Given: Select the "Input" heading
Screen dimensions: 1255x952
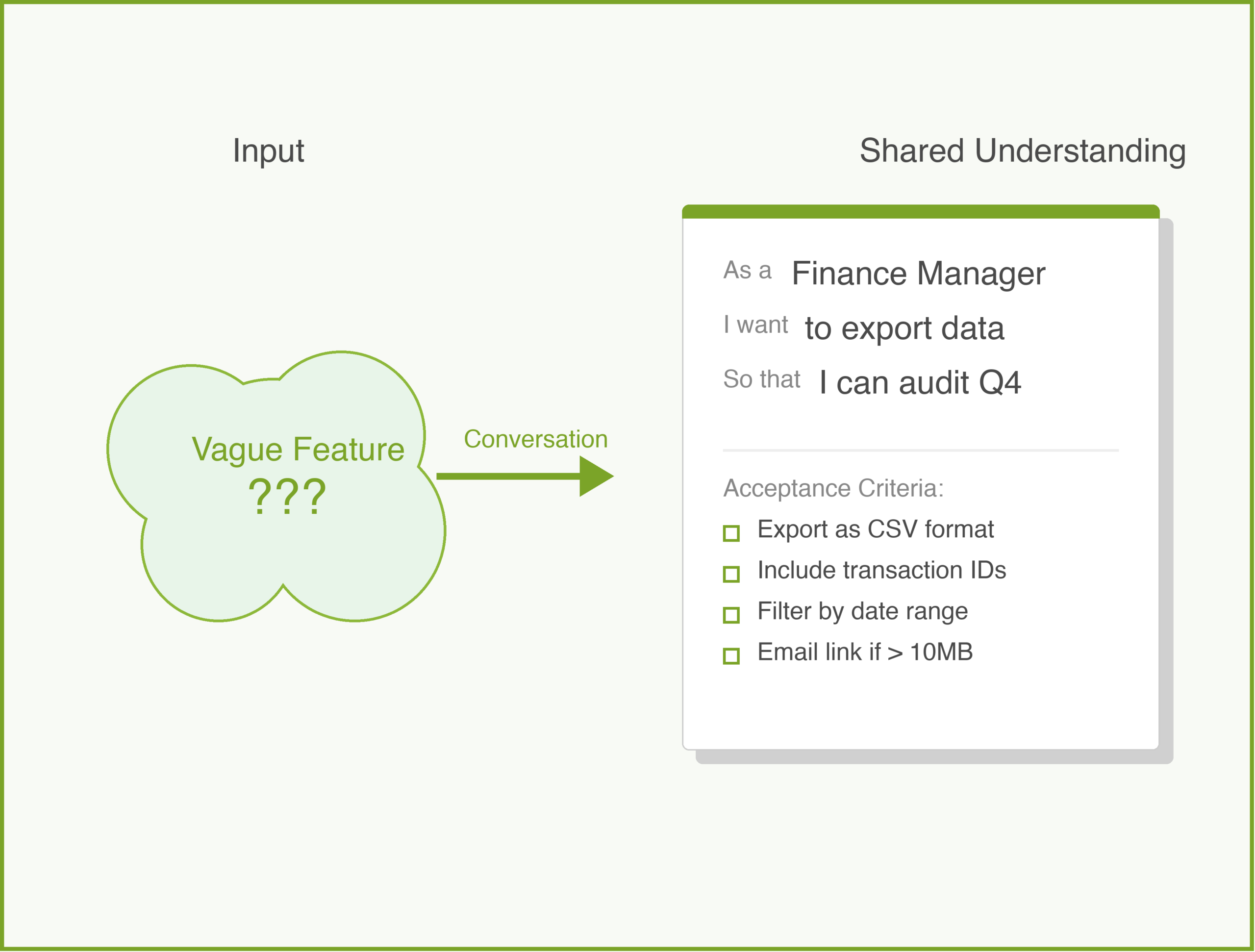Looking at the screenshot, I should [268, 151].
